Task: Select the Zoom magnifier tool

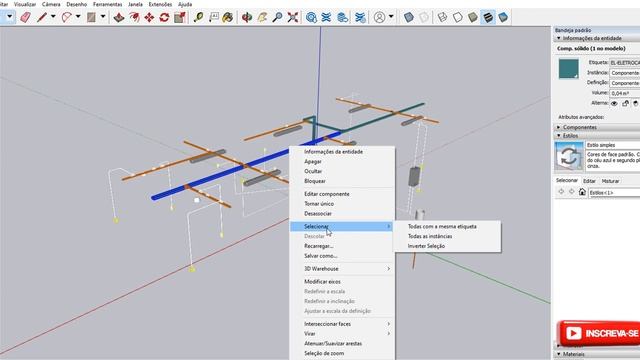Action: coord(277,17)
